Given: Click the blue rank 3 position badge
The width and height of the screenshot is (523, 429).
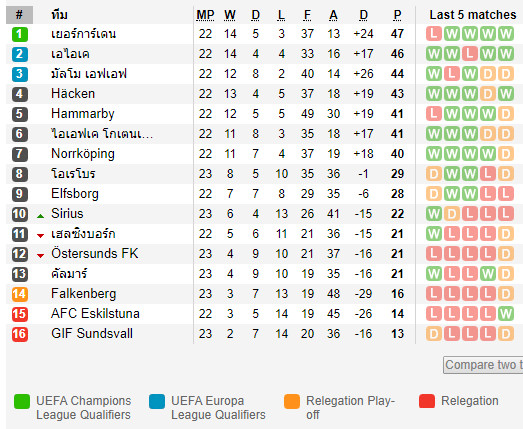Looking at the screenshot, I should [x=20, y=74].
